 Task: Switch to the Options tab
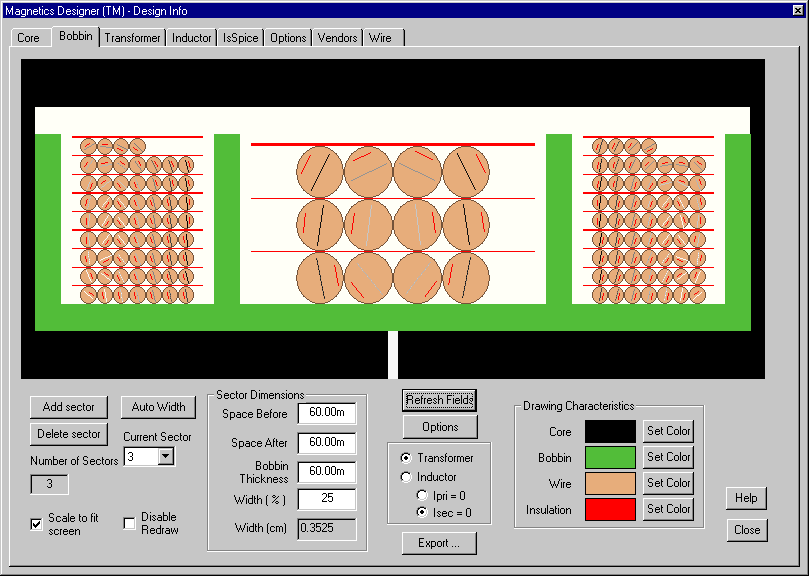(x=287, y=37)
